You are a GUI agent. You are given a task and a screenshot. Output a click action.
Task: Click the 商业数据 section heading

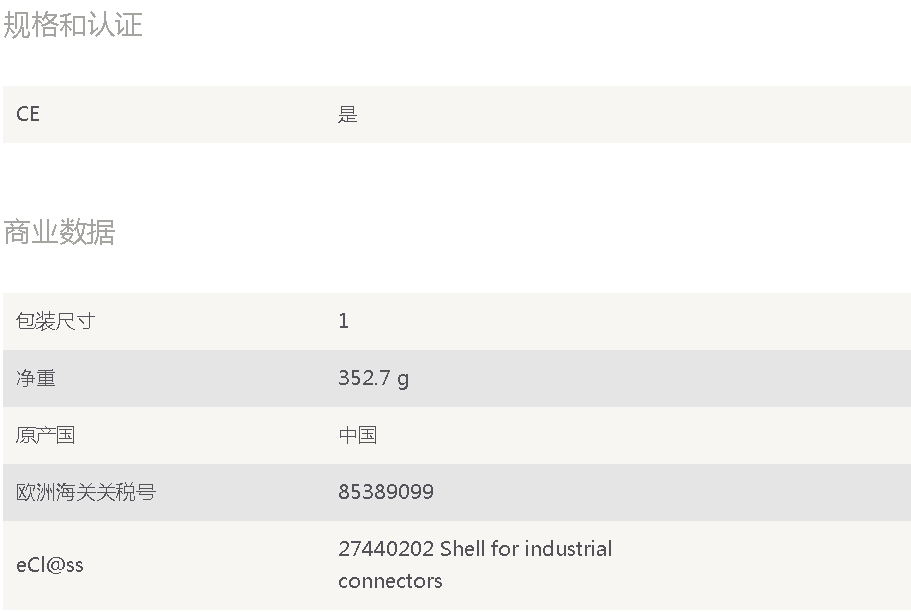[x=59, y=232]
